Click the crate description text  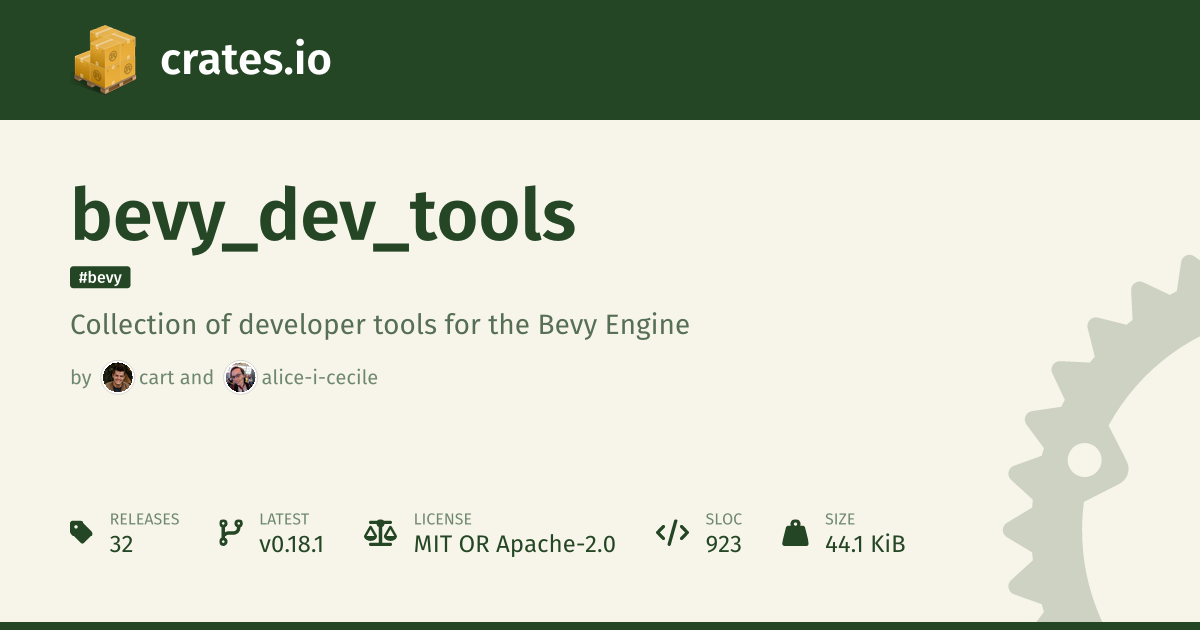tap(380, 325)
